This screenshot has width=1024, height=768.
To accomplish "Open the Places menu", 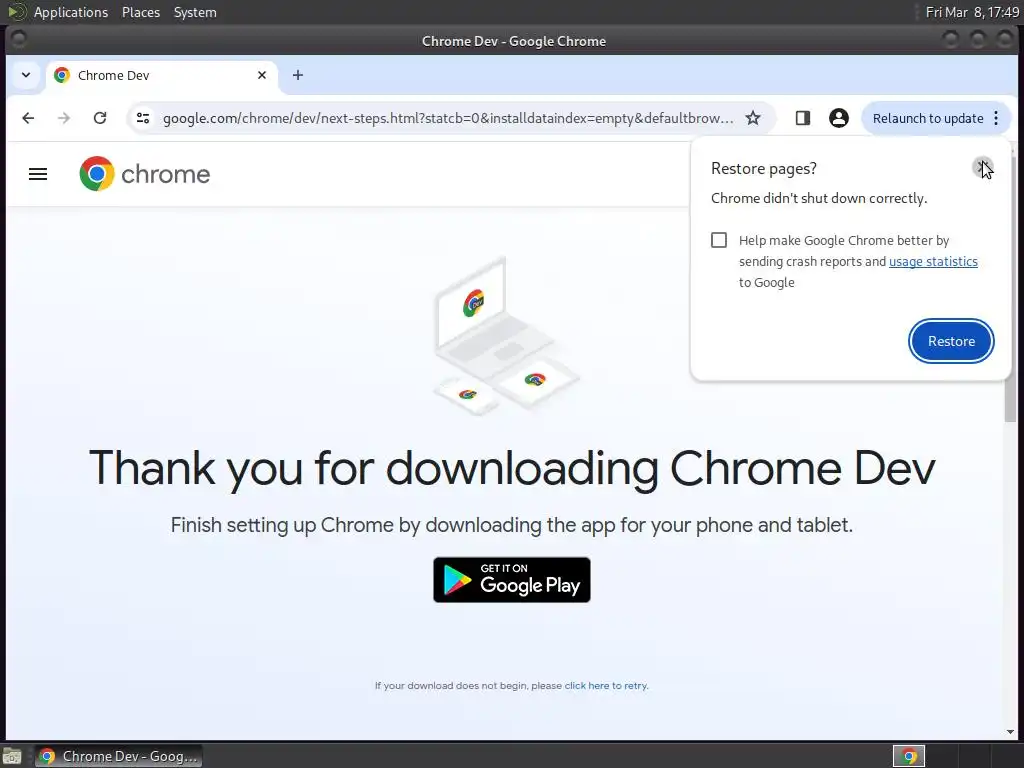I will coord(140,12).
